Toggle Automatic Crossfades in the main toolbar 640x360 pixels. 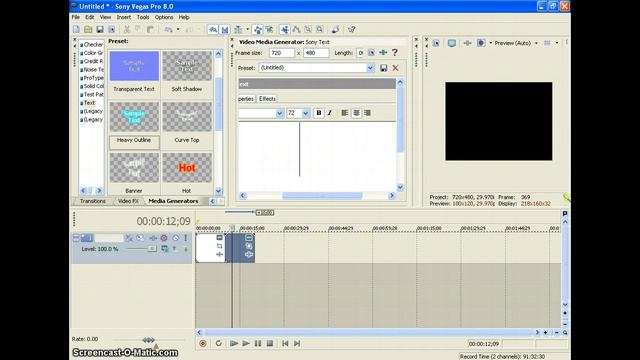225,29
